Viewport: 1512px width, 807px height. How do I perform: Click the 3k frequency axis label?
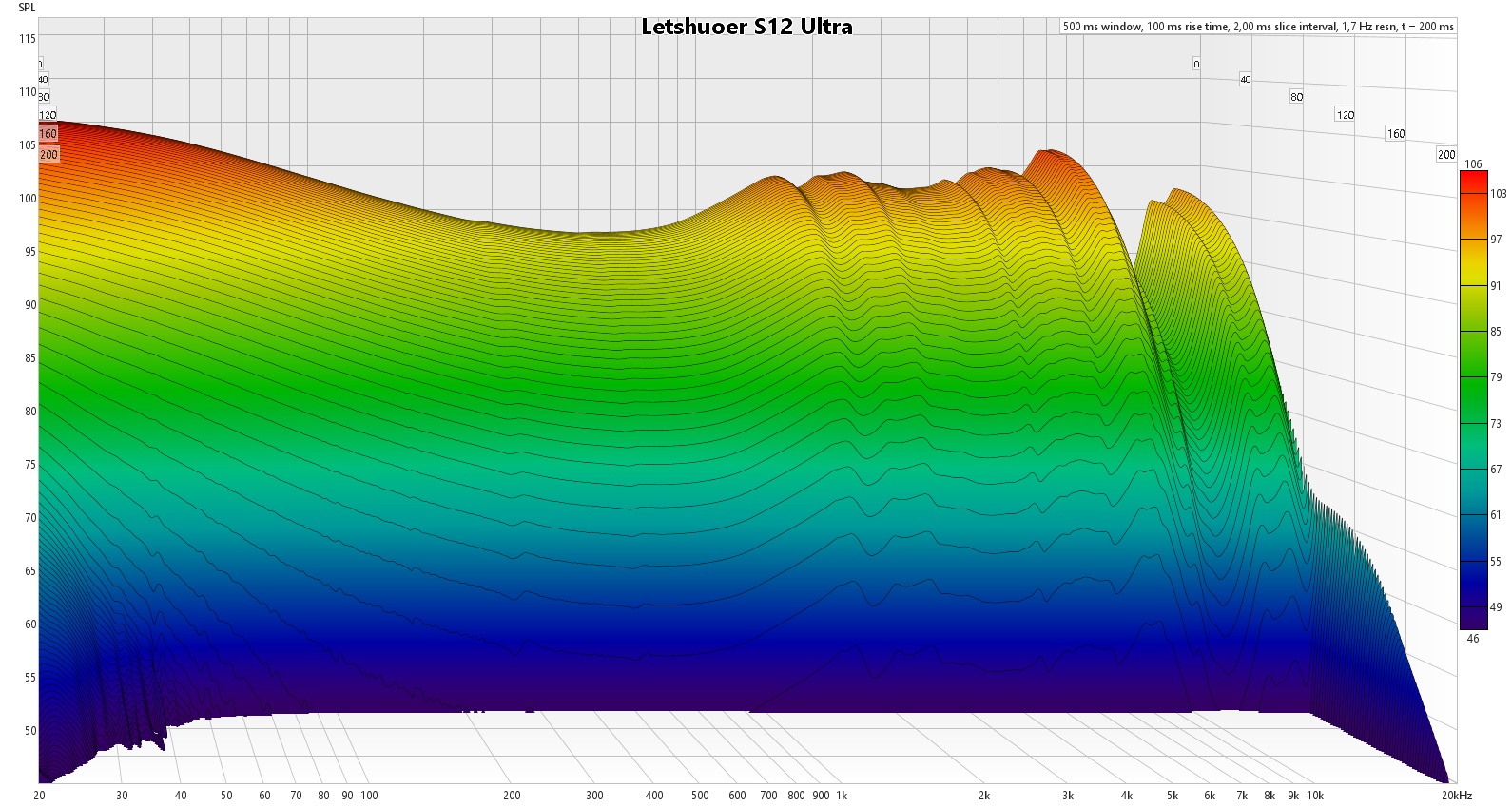pos(1068,796)
